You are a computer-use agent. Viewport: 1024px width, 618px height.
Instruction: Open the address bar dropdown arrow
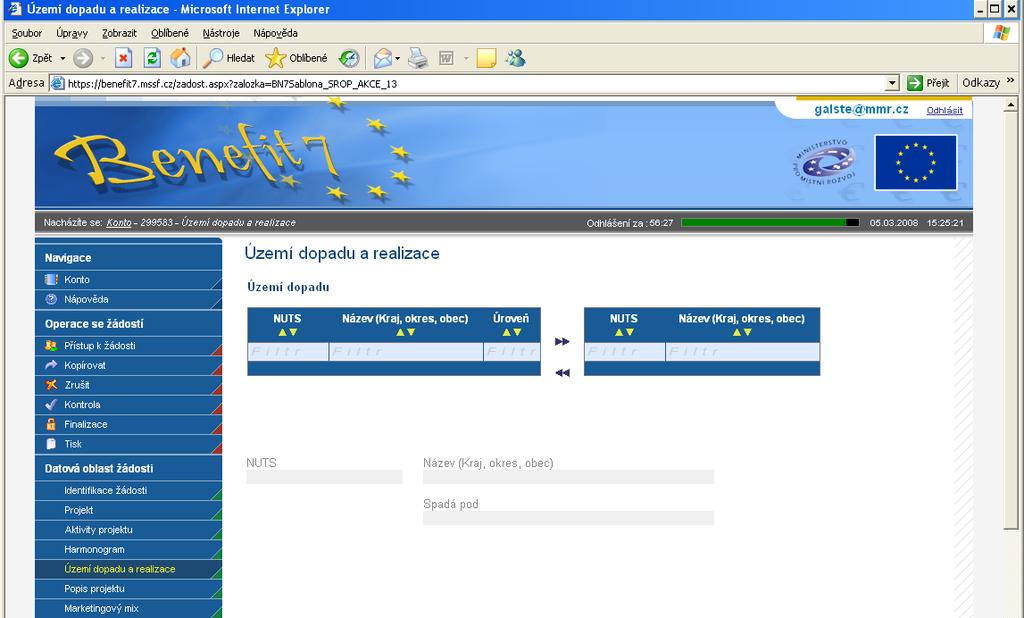tap(892, 83)
